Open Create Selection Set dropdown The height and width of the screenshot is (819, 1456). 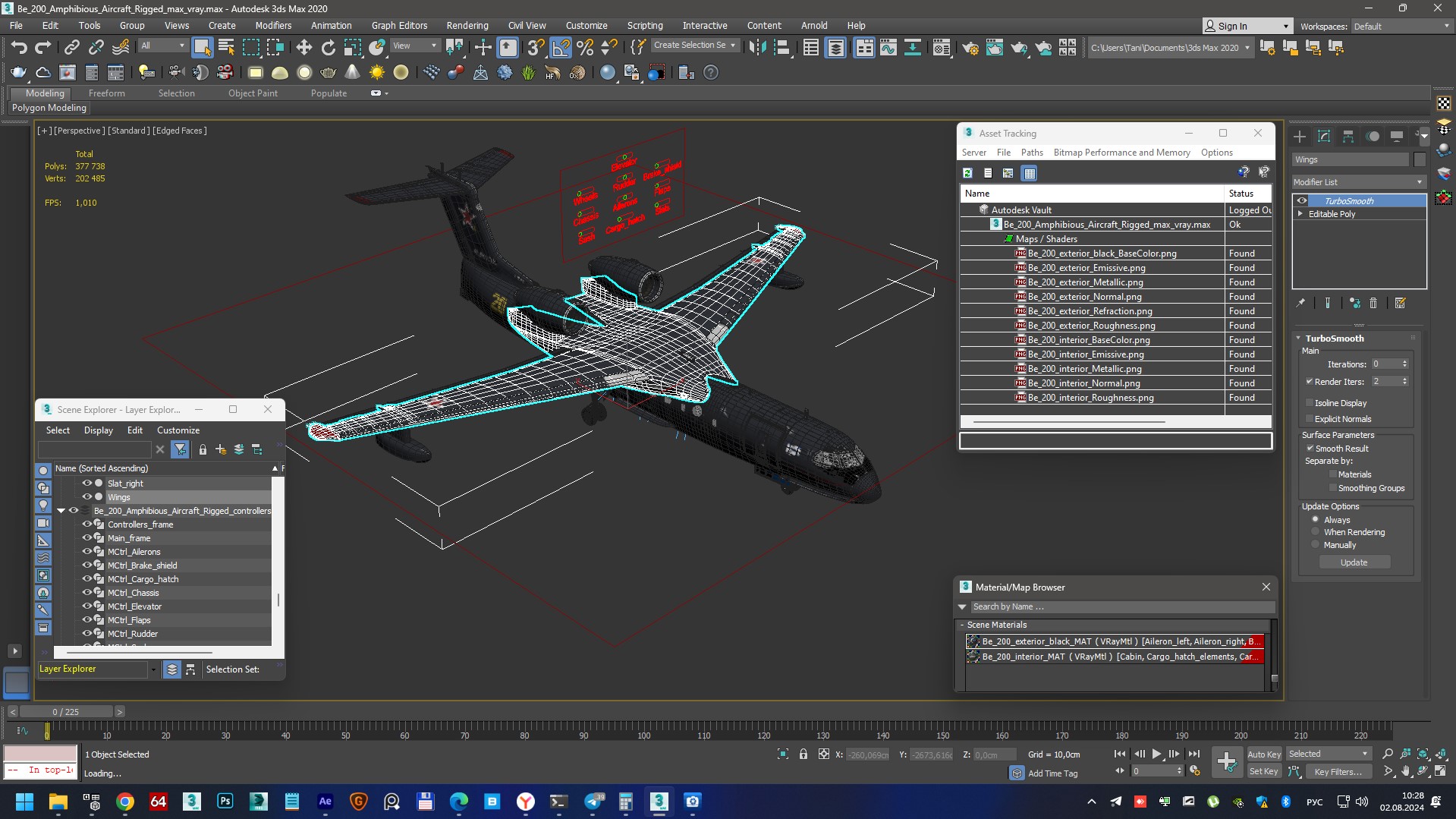click(x=695, y=46)
